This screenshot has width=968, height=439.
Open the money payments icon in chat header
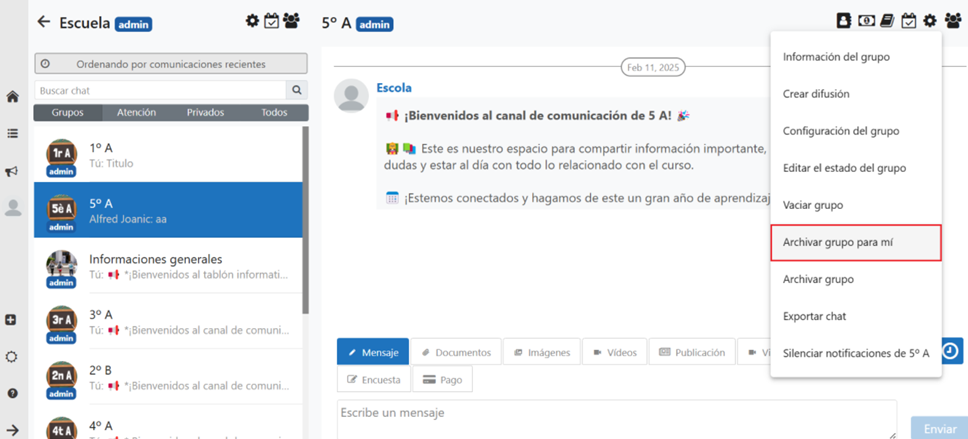(866, 21)
